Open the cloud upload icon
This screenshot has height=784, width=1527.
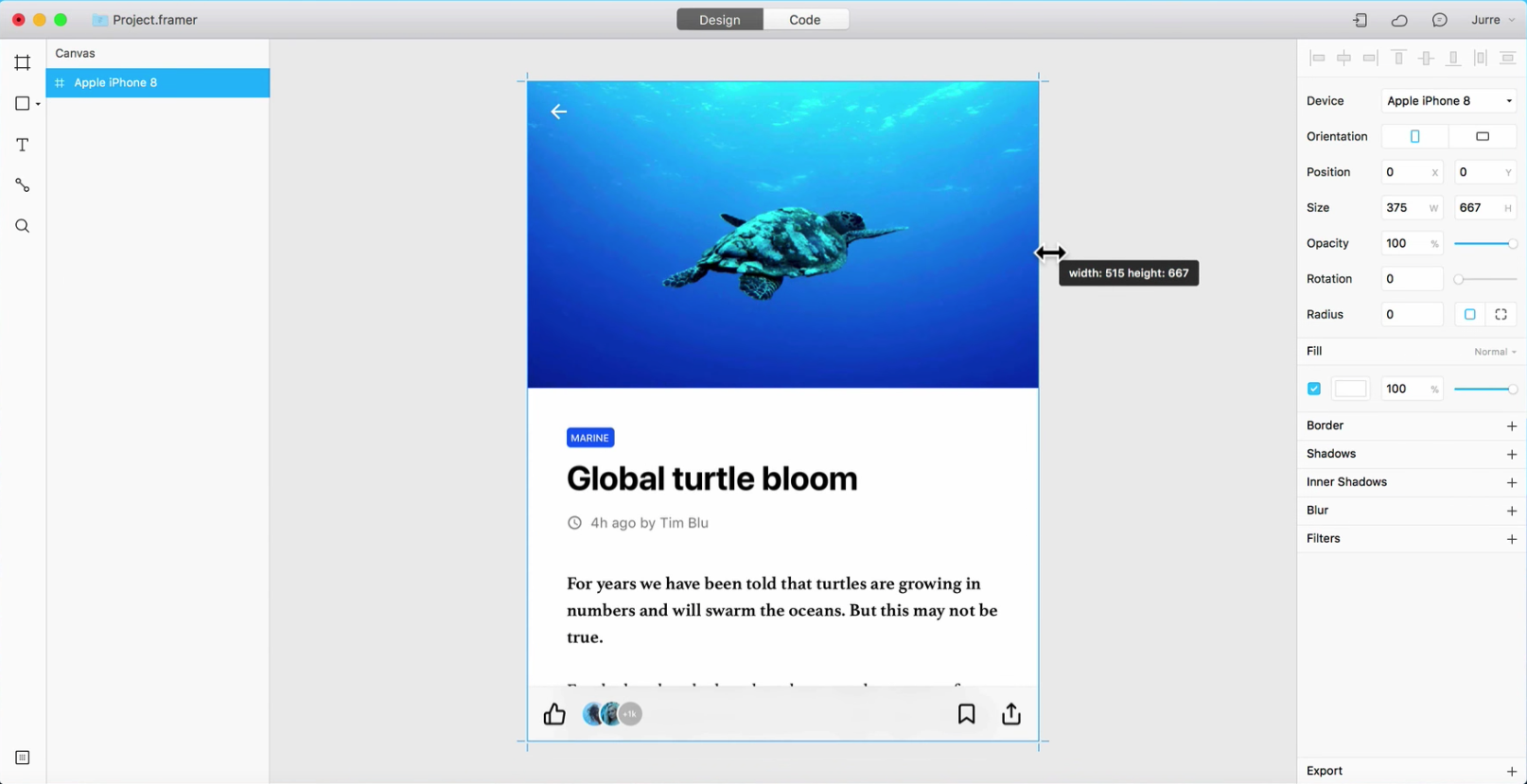[x=1399, y=20]
